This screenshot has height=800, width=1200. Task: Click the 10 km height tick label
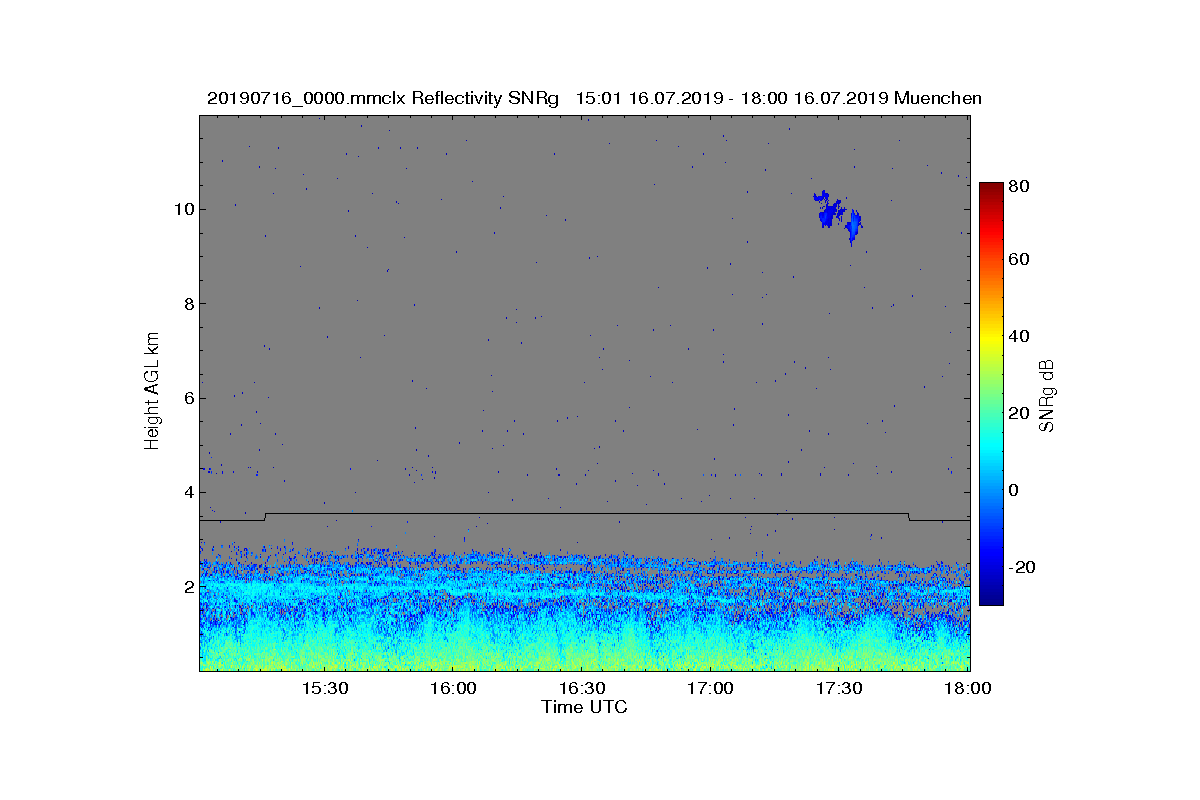183,209
